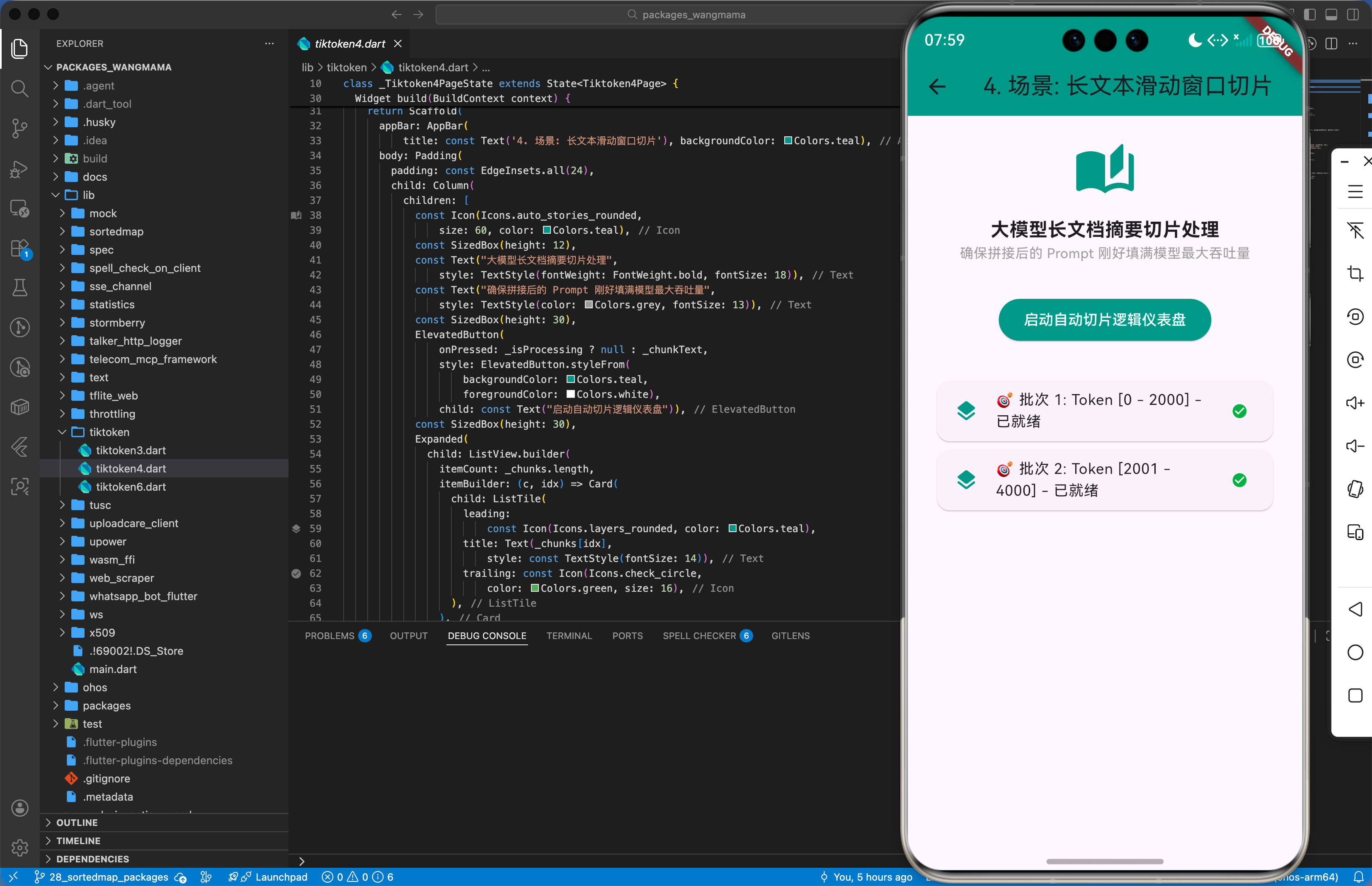Open the Source Control view

point(19,128)
